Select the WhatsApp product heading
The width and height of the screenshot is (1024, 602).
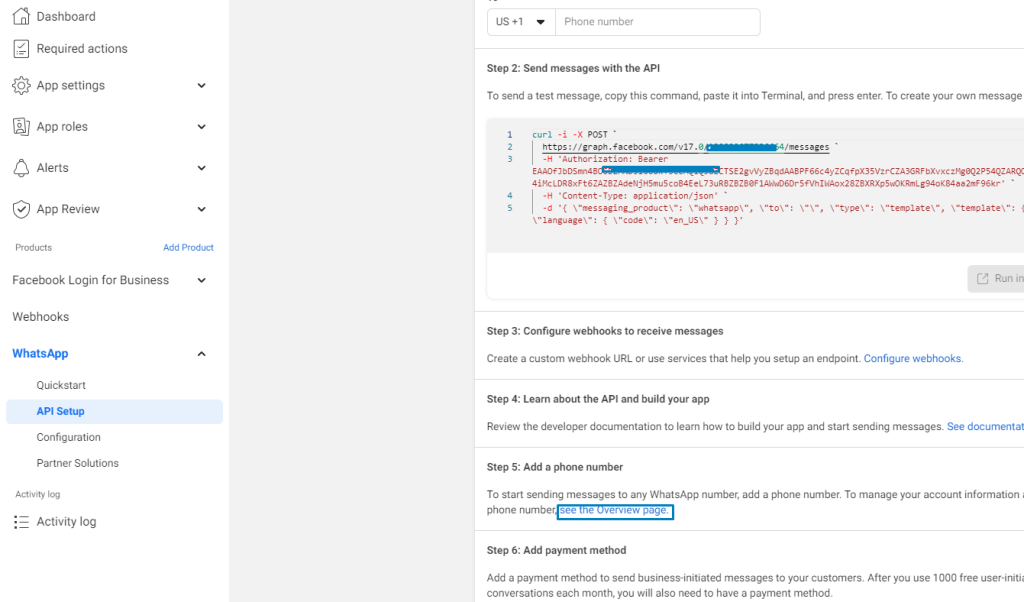[x=40, y=353]
